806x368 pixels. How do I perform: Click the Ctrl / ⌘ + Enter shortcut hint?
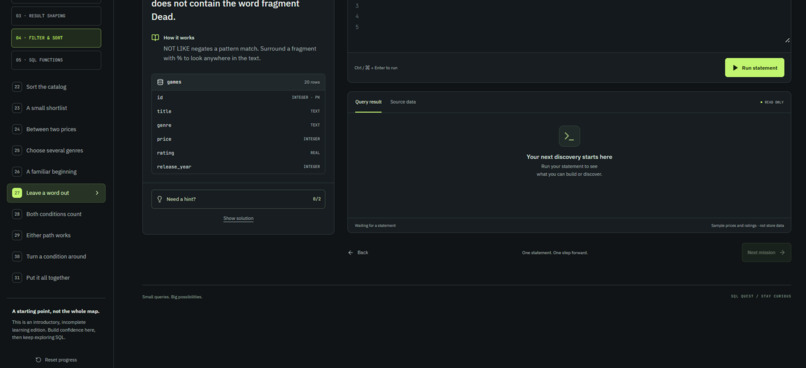(x=376, y=68)
